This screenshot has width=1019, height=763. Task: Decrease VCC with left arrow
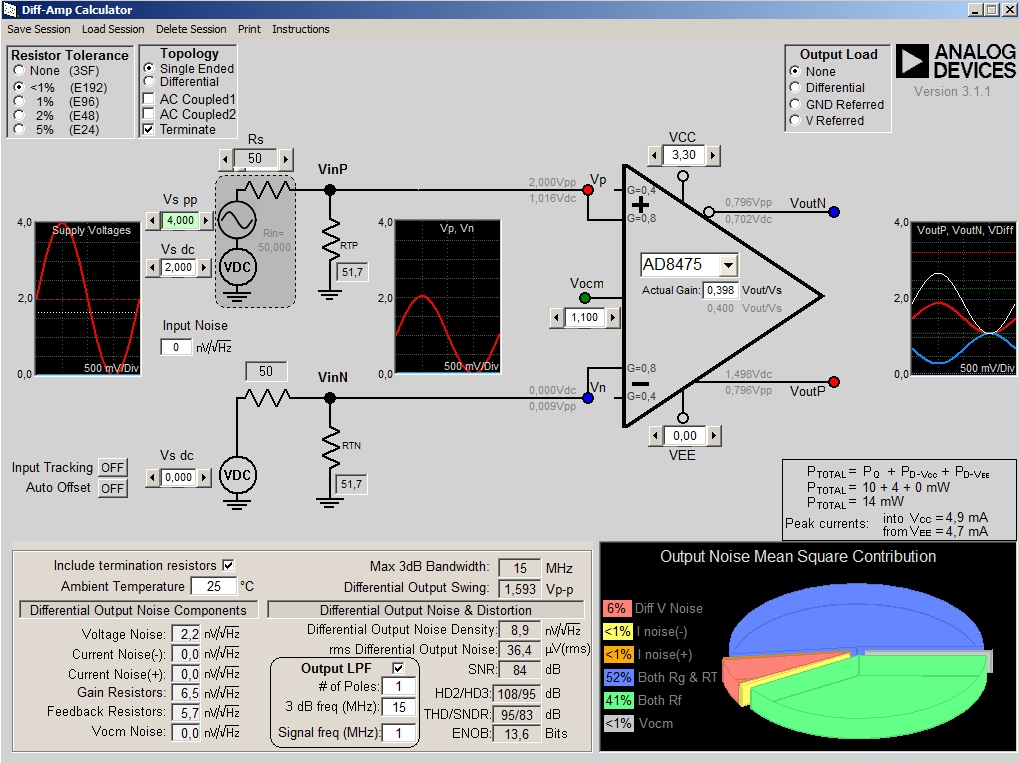click(x=654, y=155)
